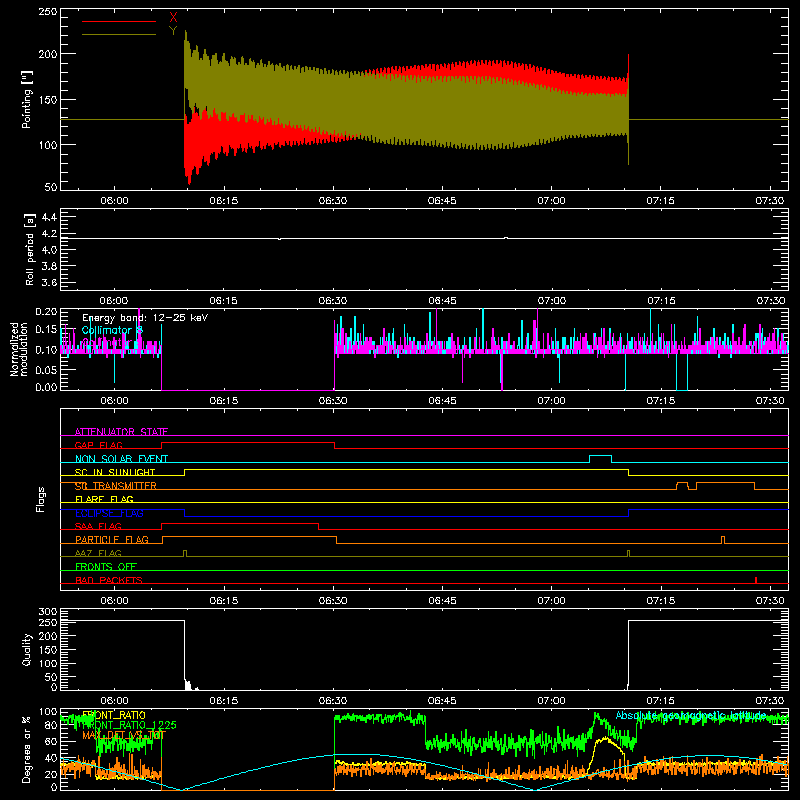Click the 200 tick on the Pointing axis
Image resolution: width=800 pixels, height=800 pixels.
click(48, 54)
